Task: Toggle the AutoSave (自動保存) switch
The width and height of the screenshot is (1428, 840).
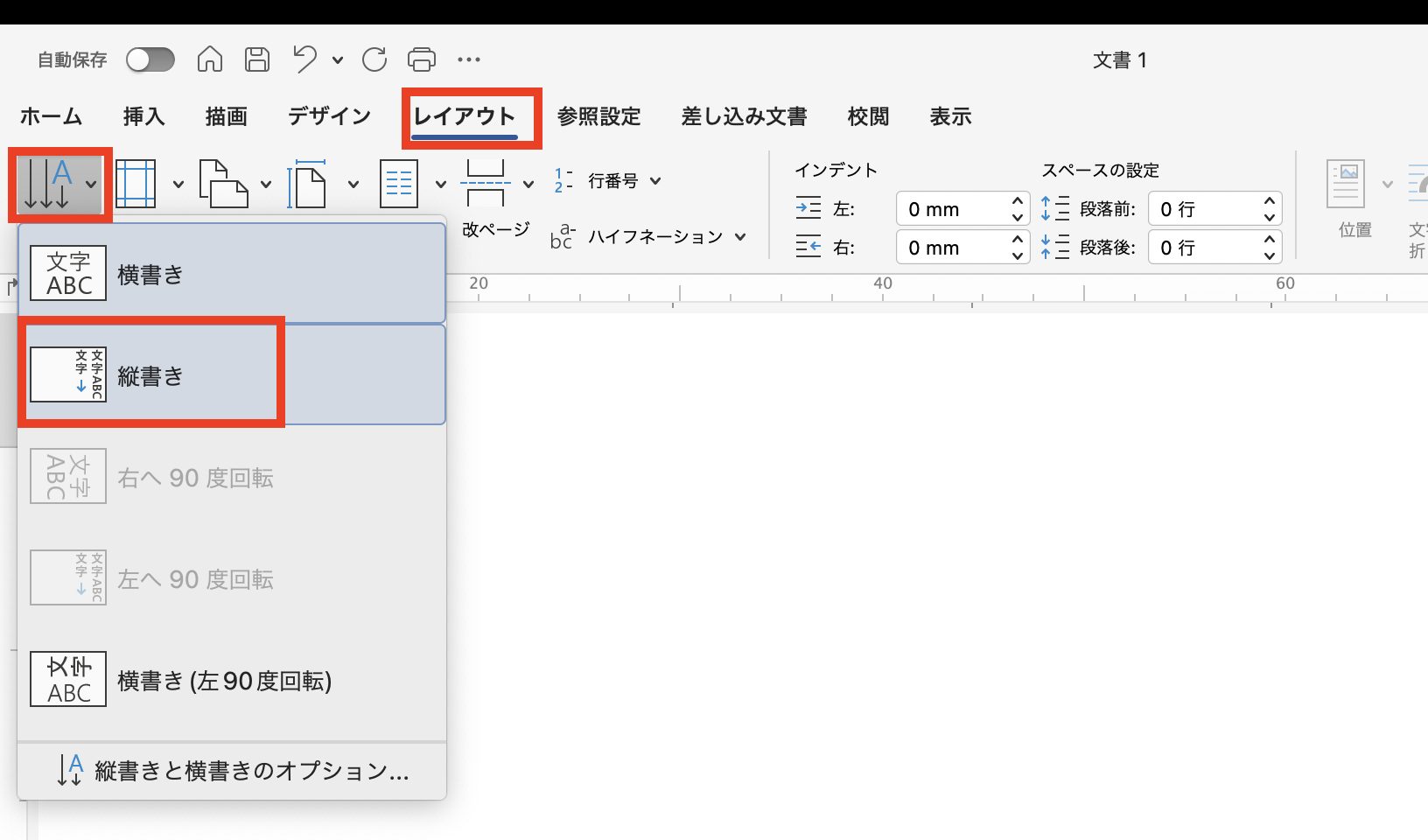Action: click(x=150, y=59)
